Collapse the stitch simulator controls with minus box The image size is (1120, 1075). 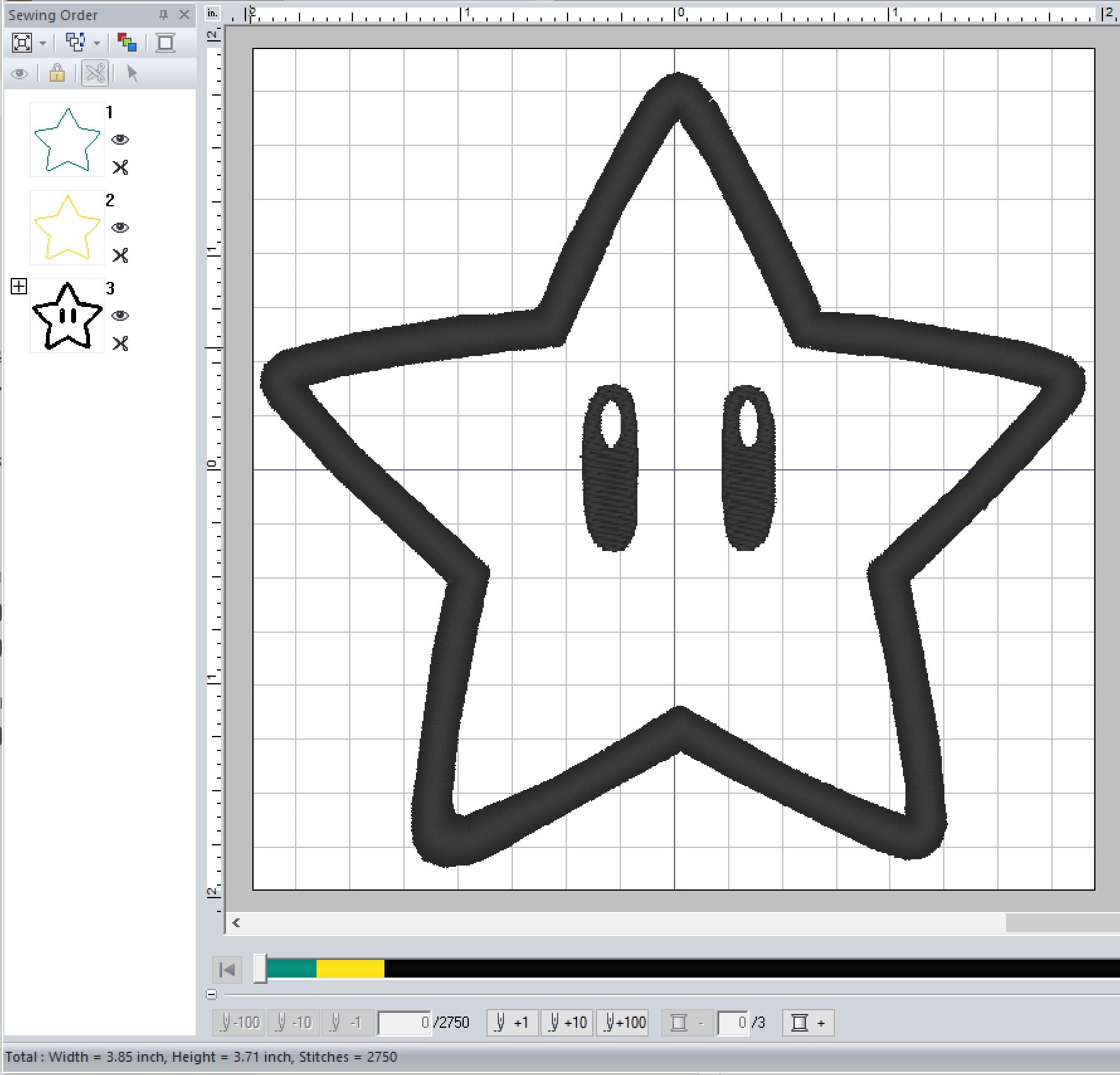(211, 994)
